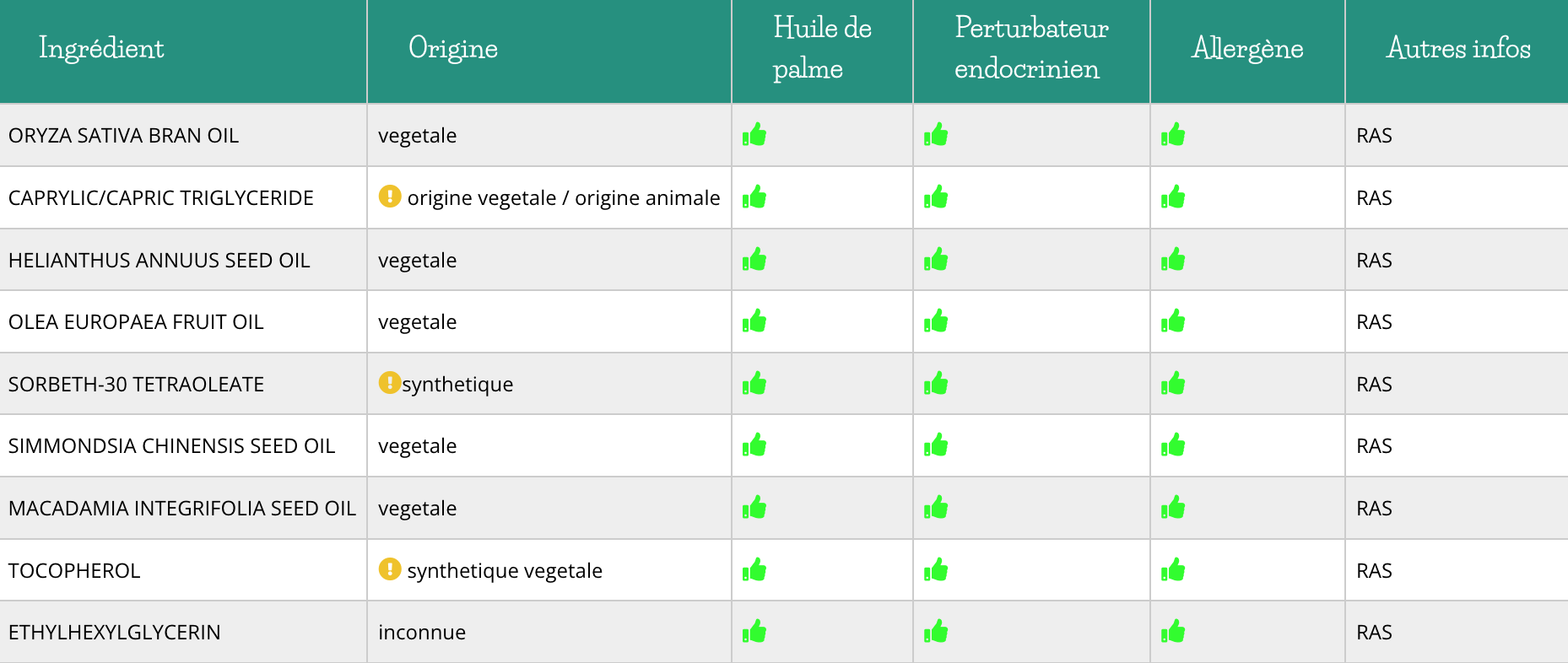Click endocrine disruptor thumbs-up for Simmondsia Chinensis Seed Oil
Screen dimensions: 1568x663
click(936, 445)
